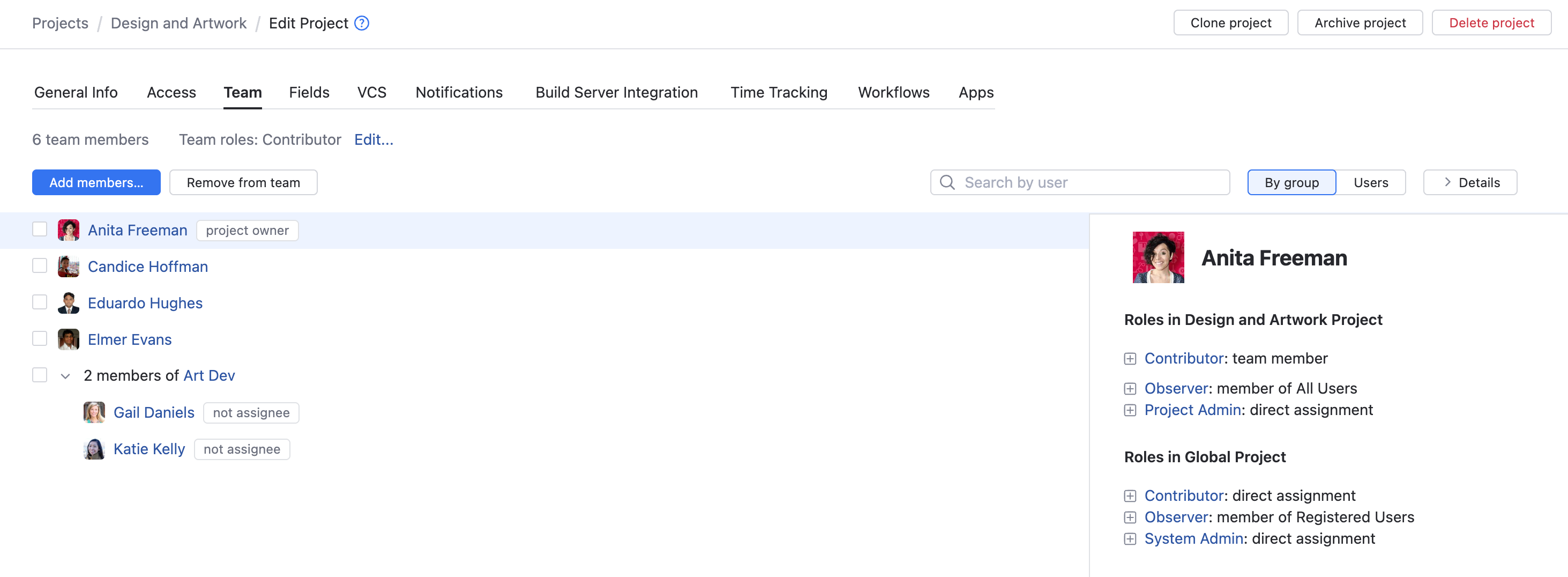
Task: Click Candice Hoffman's avatar
Action: point(68,267)
